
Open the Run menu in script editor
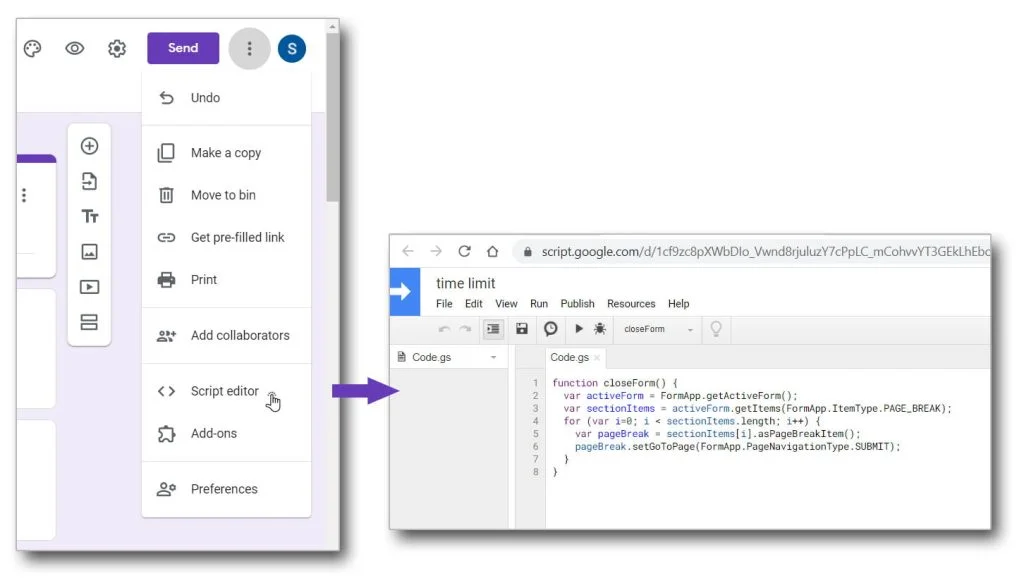coord(539,304)
